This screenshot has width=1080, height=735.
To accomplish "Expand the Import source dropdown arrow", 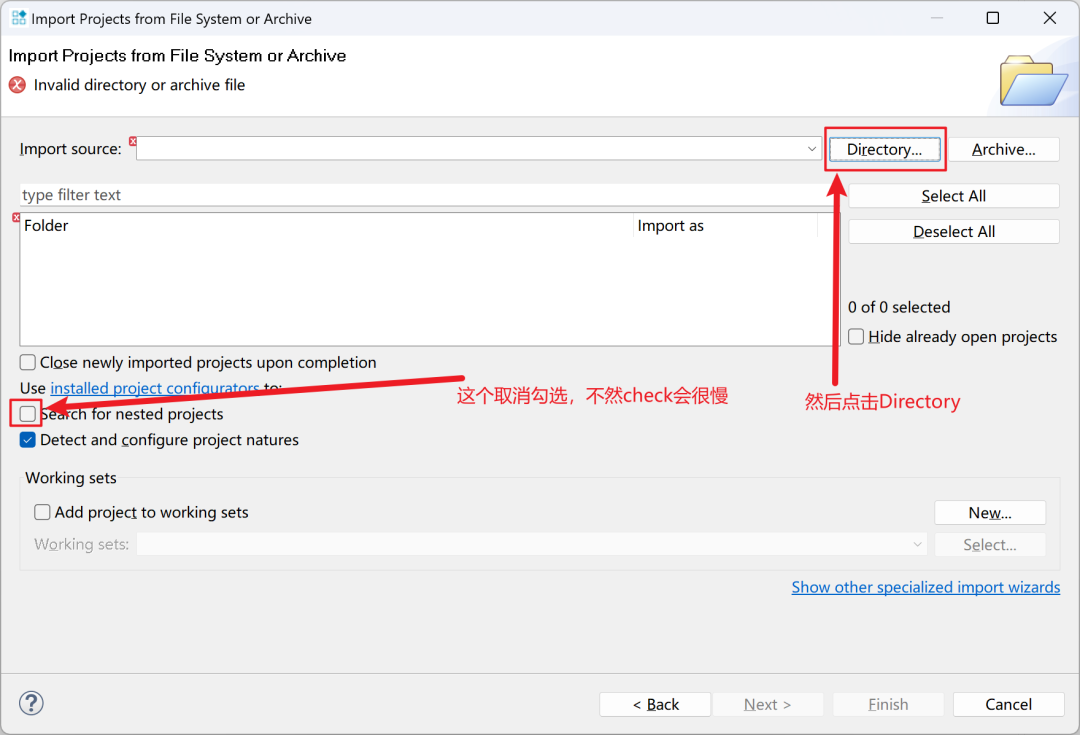I will (812, 149).
